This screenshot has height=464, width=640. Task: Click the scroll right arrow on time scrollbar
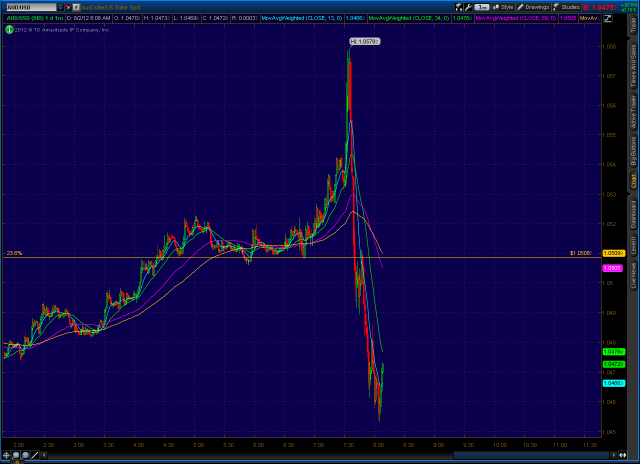[613, 455]
